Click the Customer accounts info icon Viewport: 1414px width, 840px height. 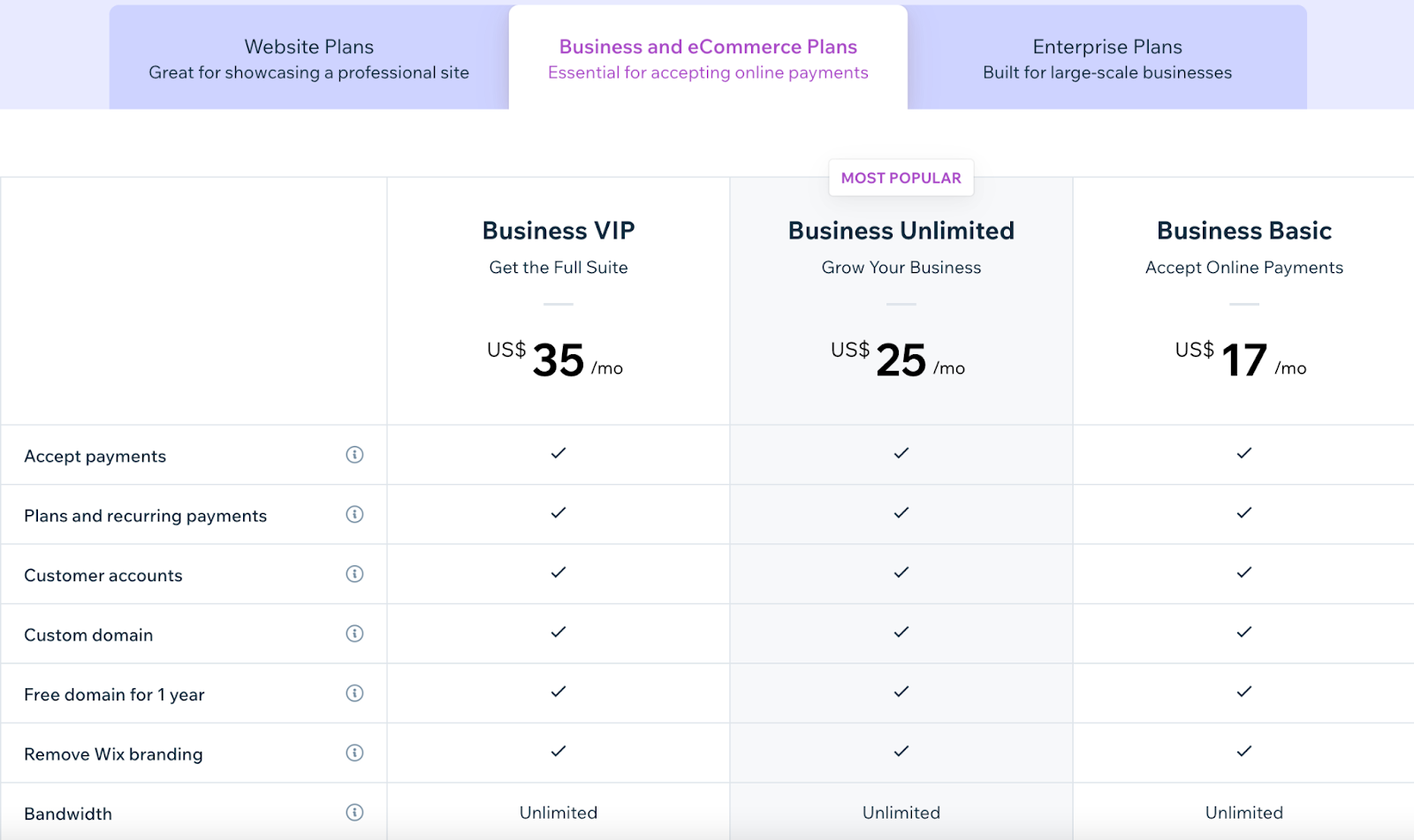click(x=354, y=574)
